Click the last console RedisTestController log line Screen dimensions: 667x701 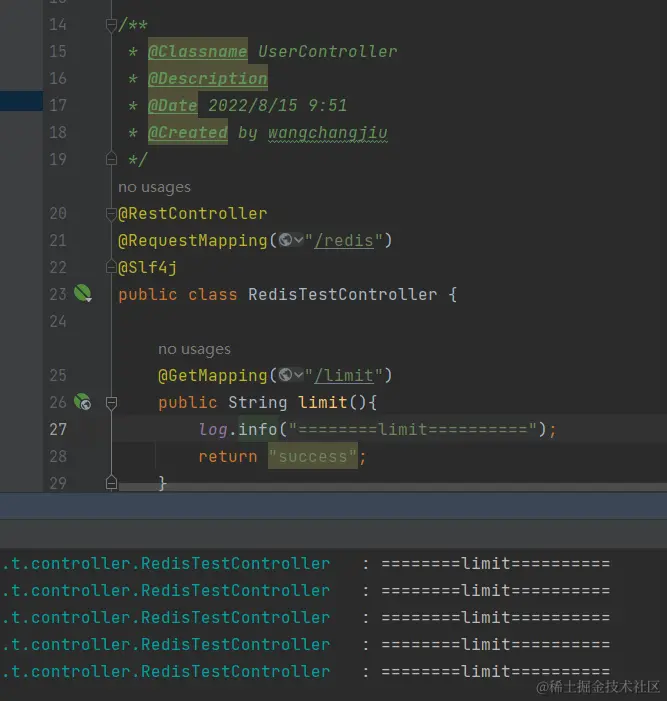coord(306,671)
